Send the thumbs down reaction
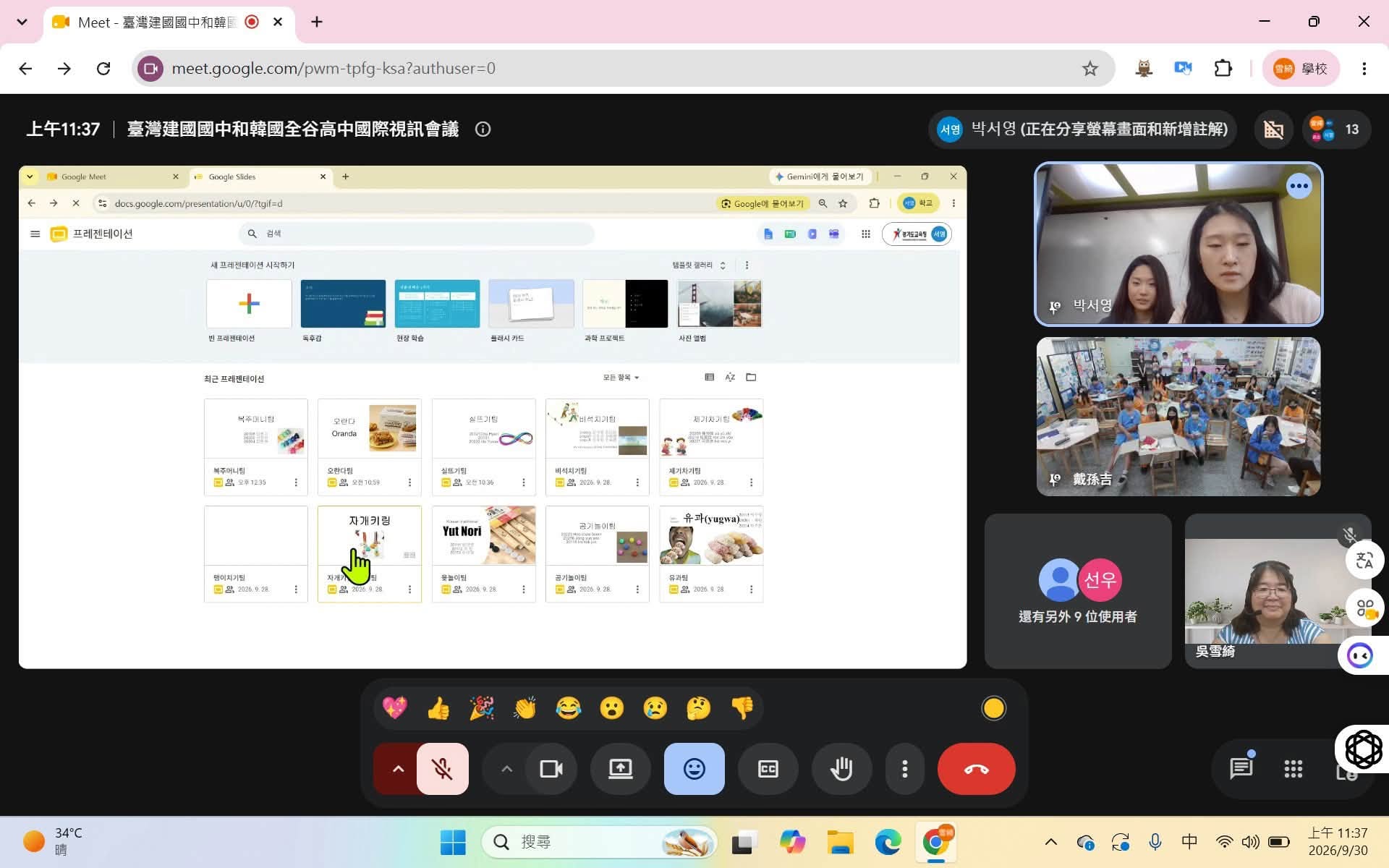The height and width of the screenshot is (868, 1389). 742,708
